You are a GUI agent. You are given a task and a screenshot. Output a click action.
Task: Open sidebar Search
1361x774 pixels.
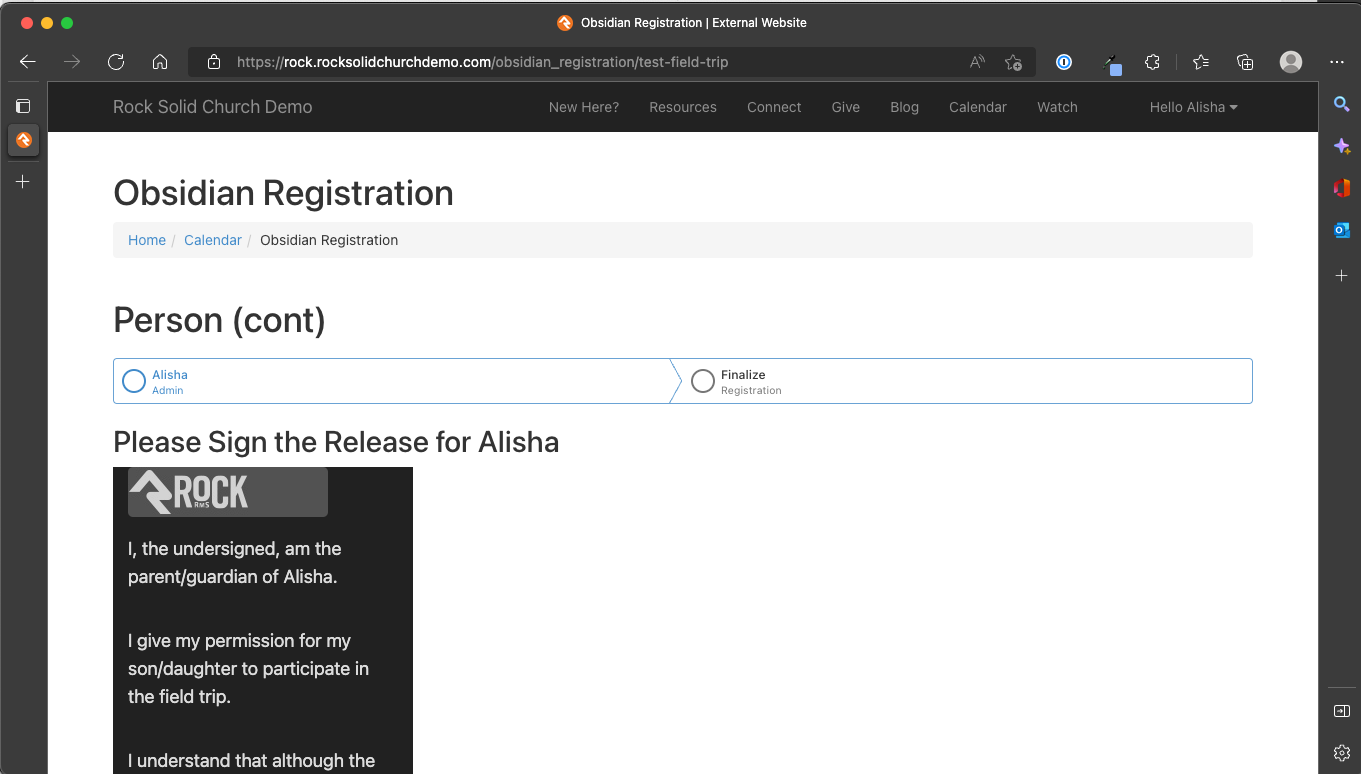click(1342, 104)
